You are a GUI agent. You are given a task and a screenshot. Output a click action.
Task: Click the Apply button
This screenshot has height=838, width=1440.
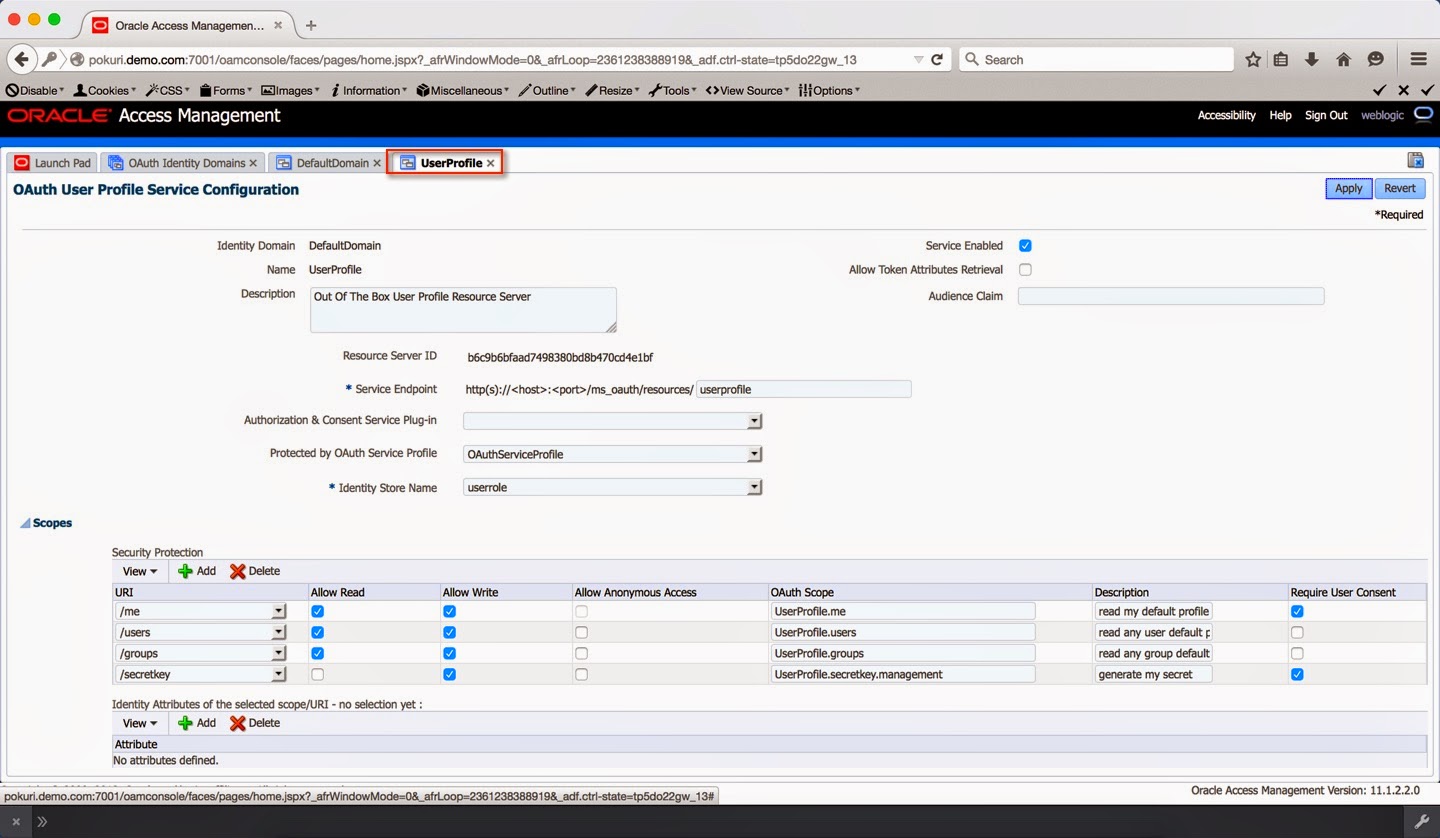pos(1348,188)
